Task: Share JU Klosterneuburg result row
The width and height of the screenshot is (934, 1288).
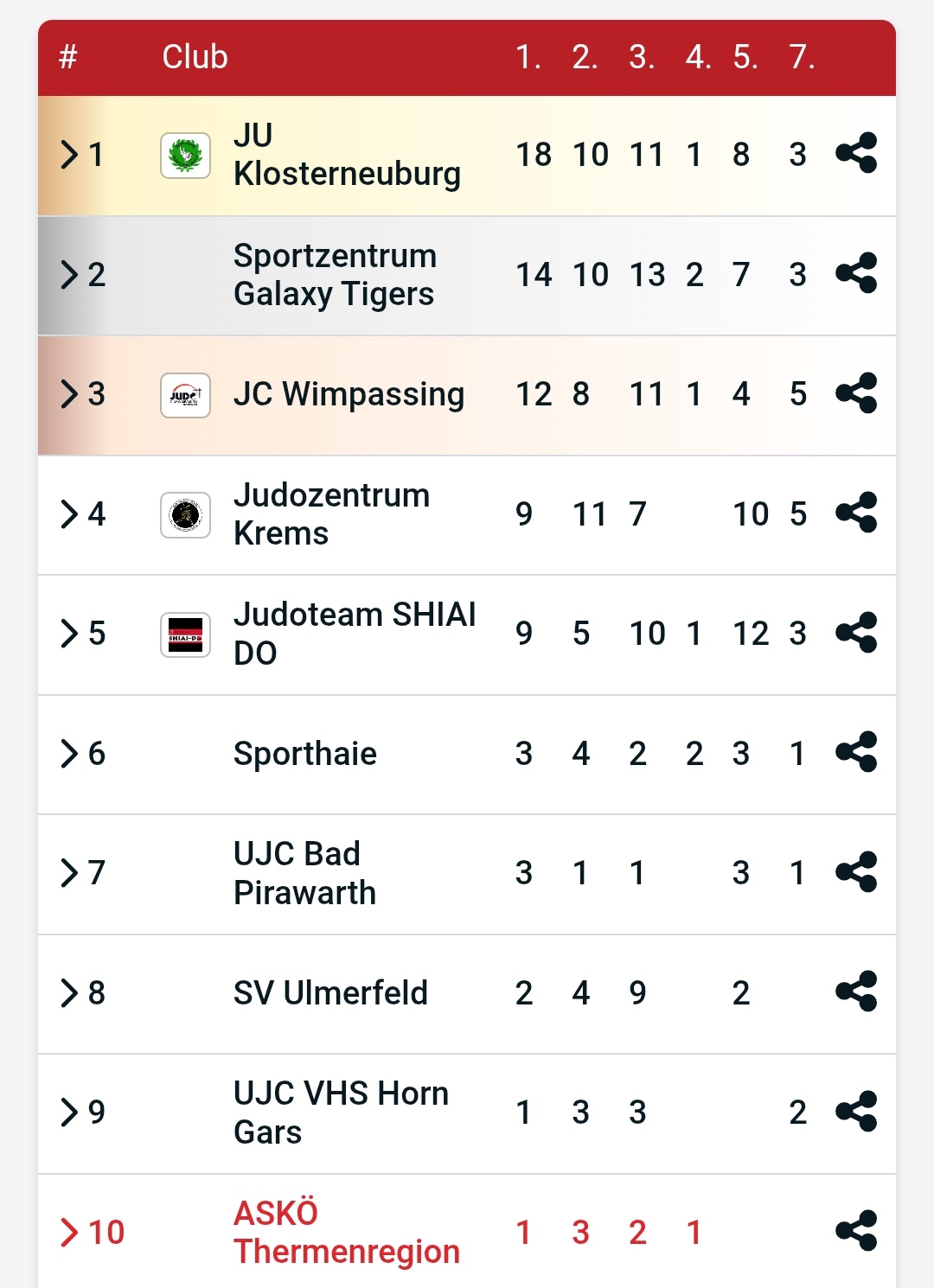Action: (856, 154)
